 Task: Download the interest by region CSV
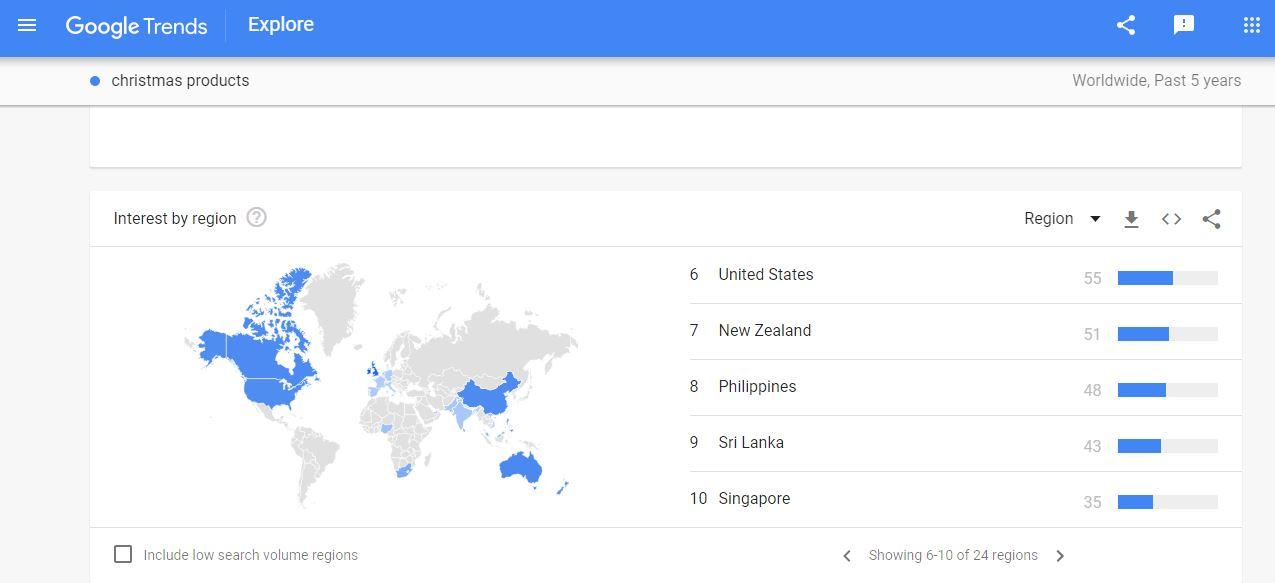click(1131, 219)
